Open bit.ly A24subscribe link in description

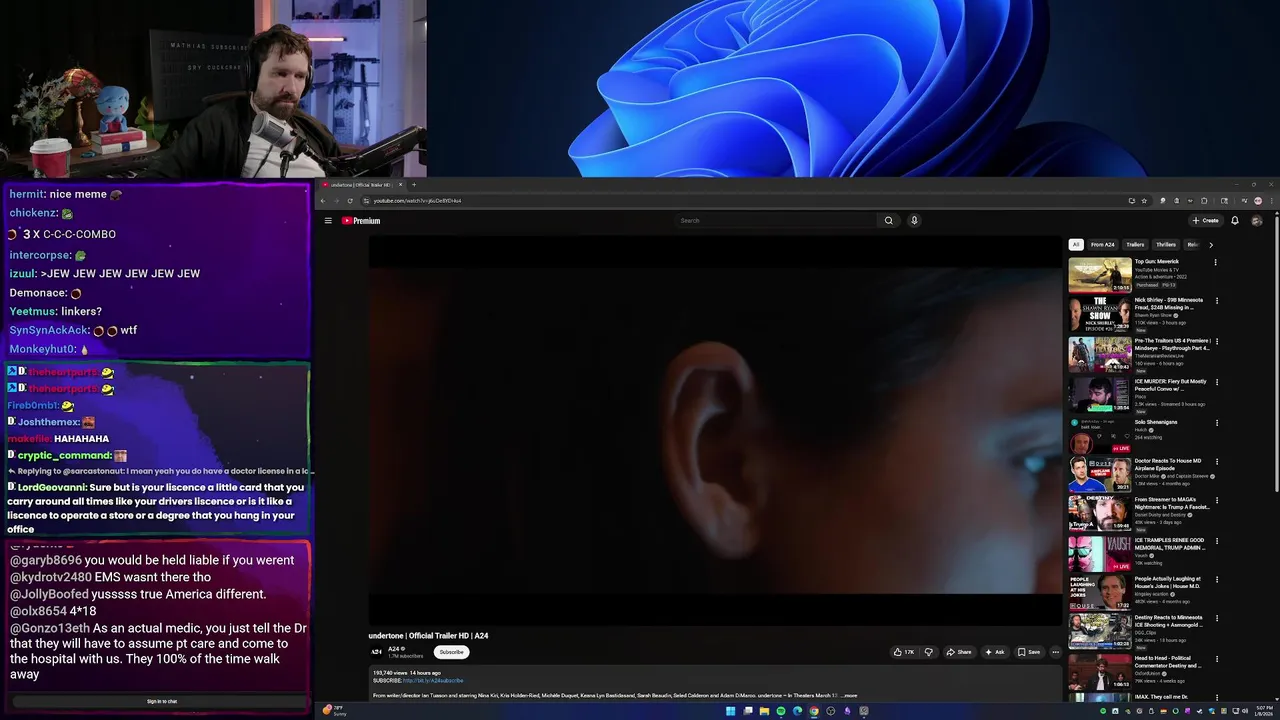coord(433,681)
